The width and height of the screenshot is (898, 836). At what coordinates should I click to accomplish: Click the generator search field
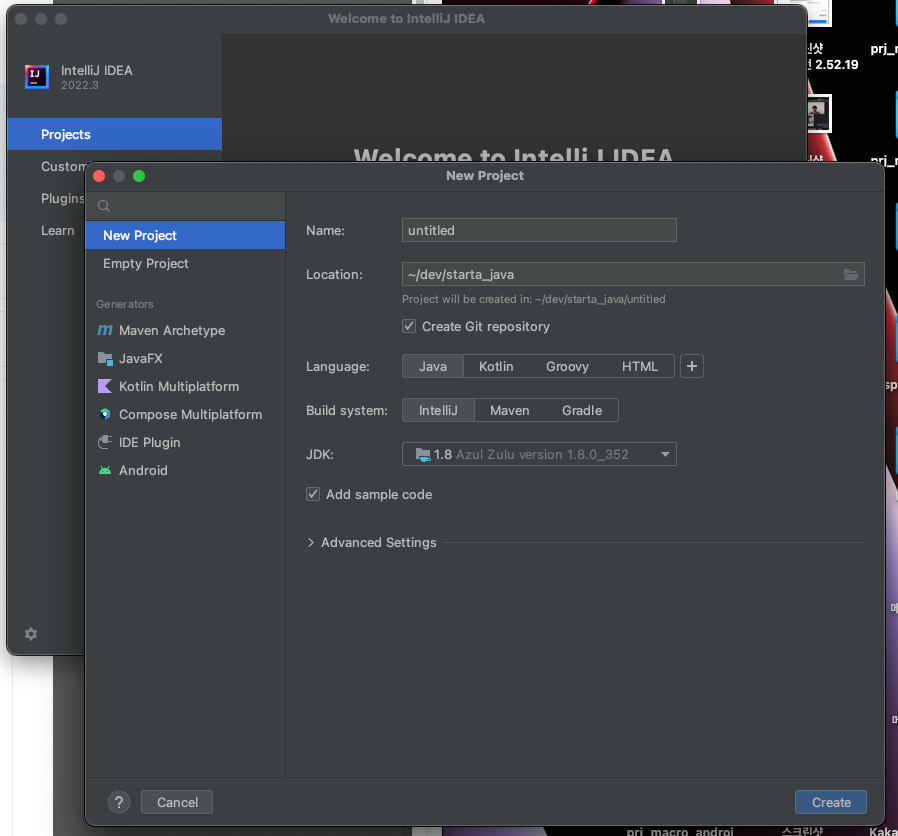[185, 206]
